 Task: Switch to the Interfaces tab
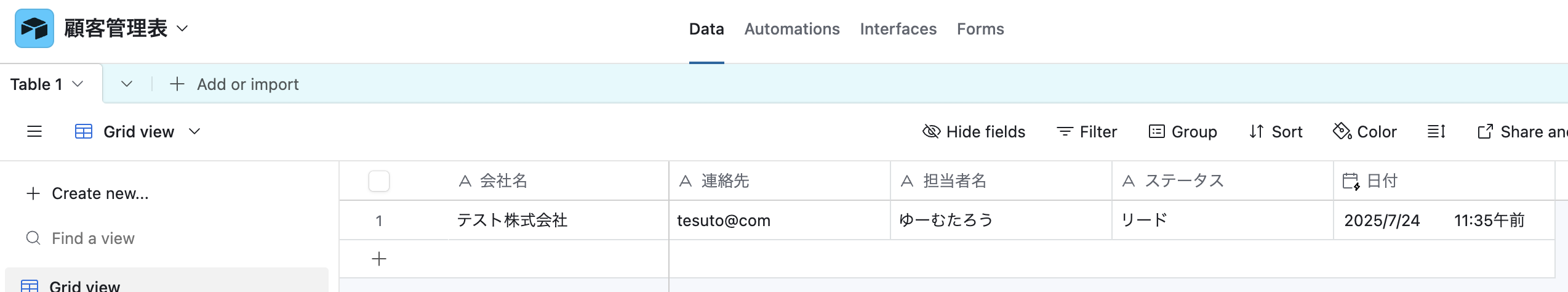pos(898,29)
